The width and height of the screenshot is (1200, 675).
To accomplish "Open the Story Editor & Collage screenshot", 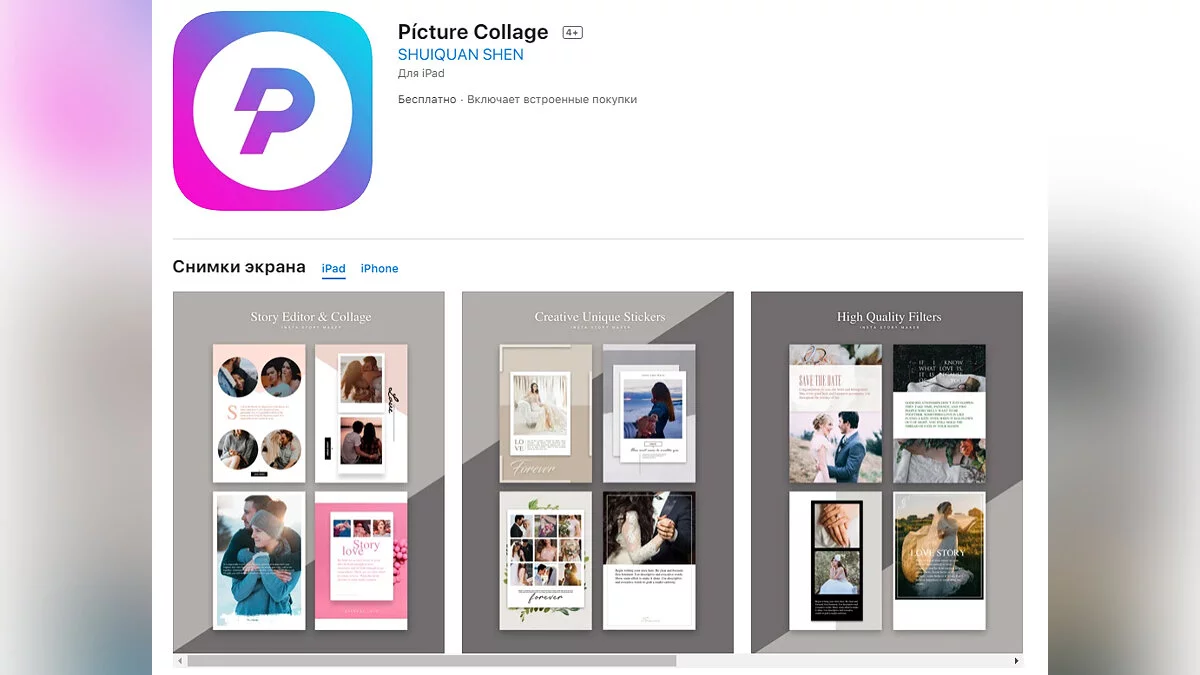I will click(x=309, y=472).
